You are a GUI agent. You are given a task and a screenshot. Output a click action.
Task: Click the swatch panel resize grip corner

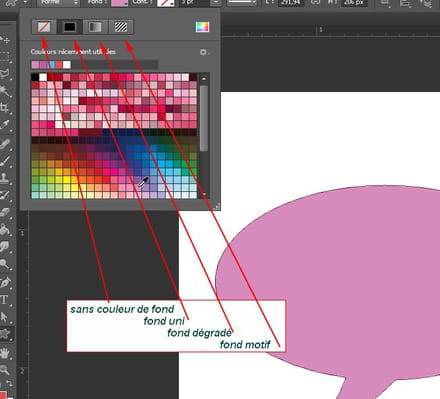click(x=216, y=207)
